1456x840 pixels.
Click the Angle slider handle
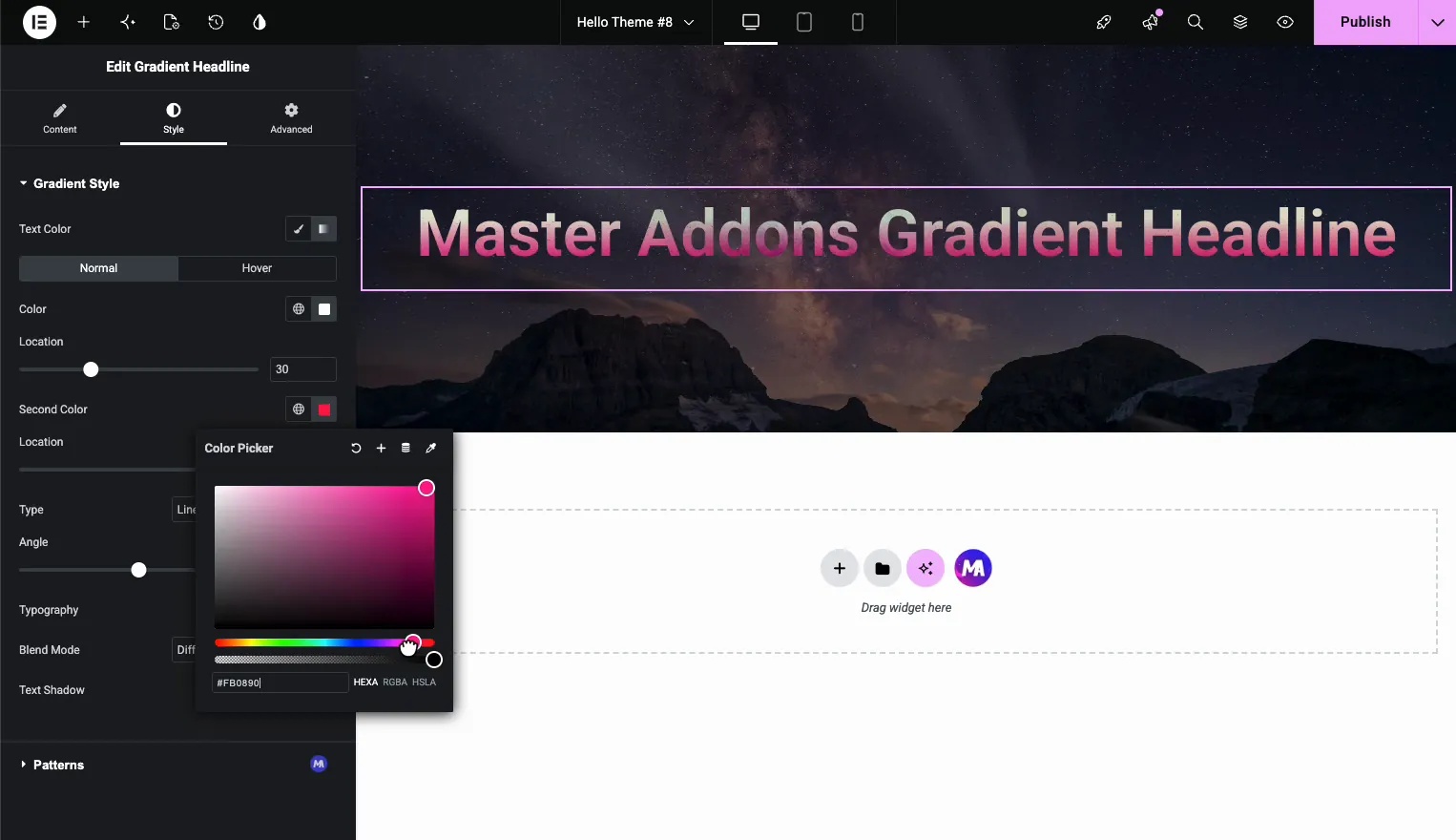pyautogui.click(x=138, y=570)
